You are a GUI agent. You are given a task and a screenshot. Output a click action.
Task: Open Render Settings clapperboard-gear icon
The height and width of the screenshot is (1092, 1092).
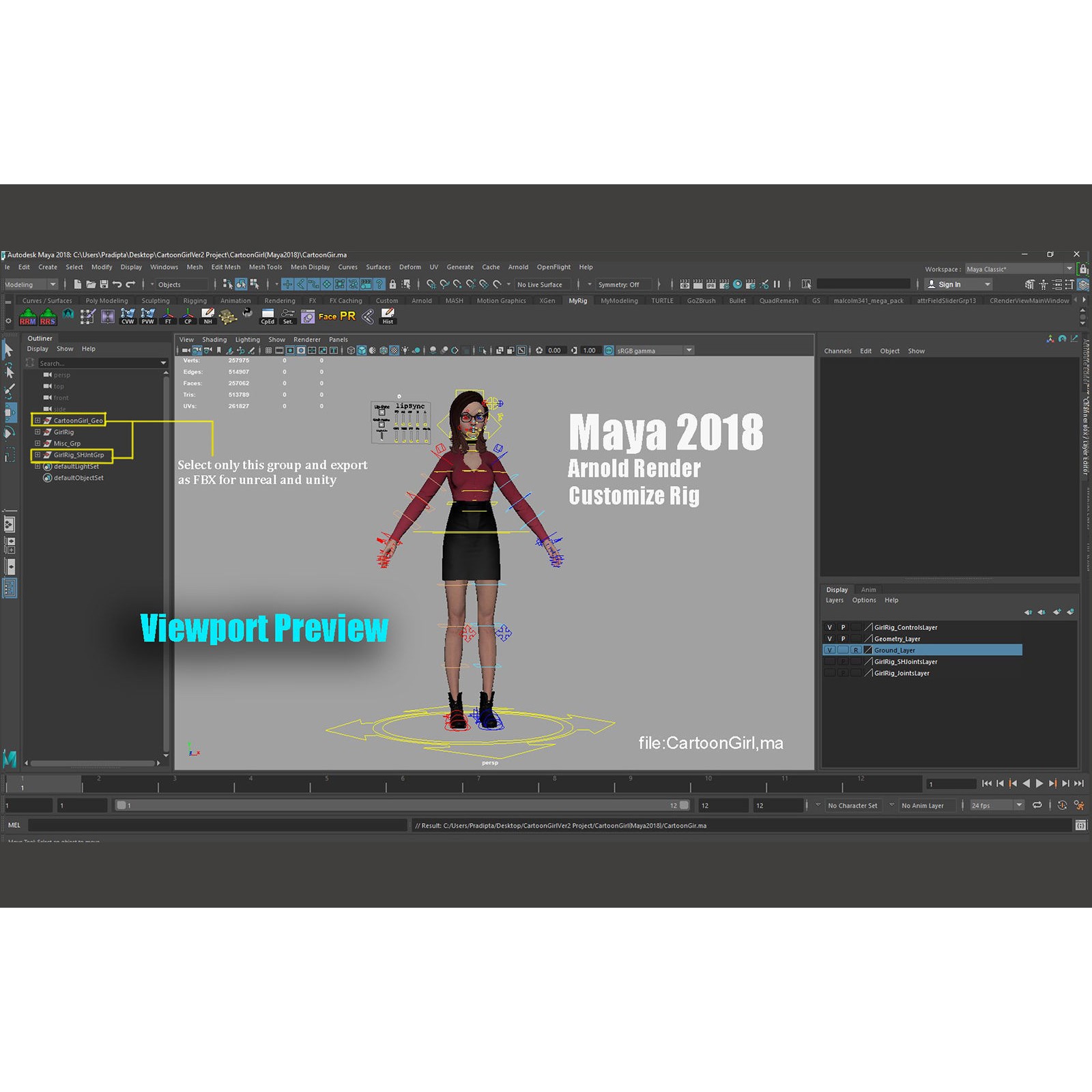tap(724, 285)
